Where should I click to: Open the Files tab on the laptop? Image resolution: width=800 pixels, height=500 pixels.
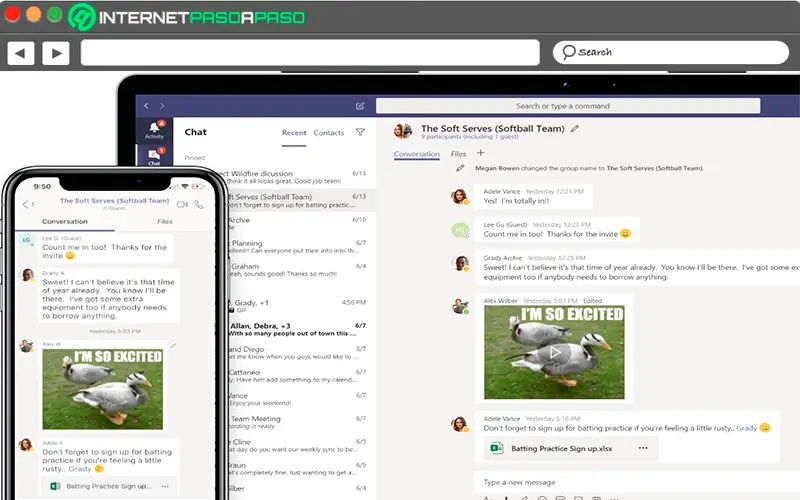coord(458,154)
